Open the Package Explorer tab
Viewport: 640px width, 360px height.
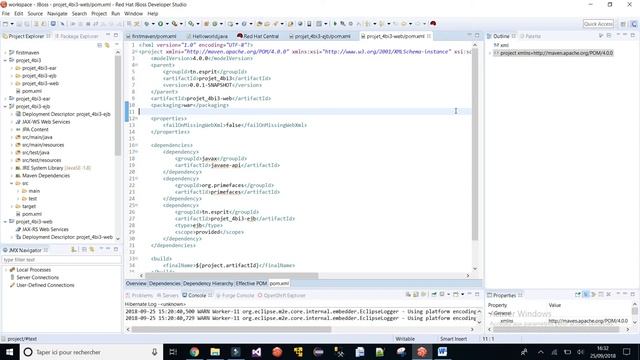click(77, 36)
